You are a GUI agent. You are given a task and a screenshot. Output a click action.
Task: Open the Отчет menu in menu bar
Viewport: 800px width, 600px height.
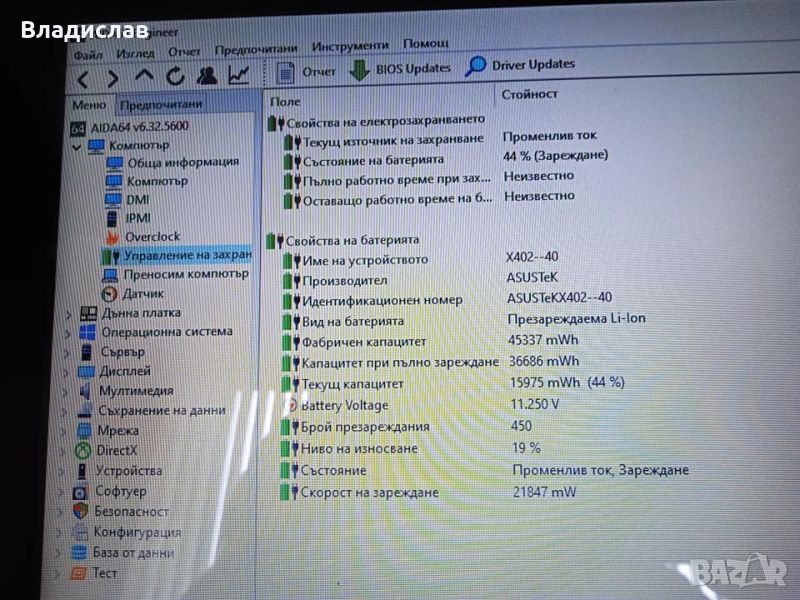(184, 52)
